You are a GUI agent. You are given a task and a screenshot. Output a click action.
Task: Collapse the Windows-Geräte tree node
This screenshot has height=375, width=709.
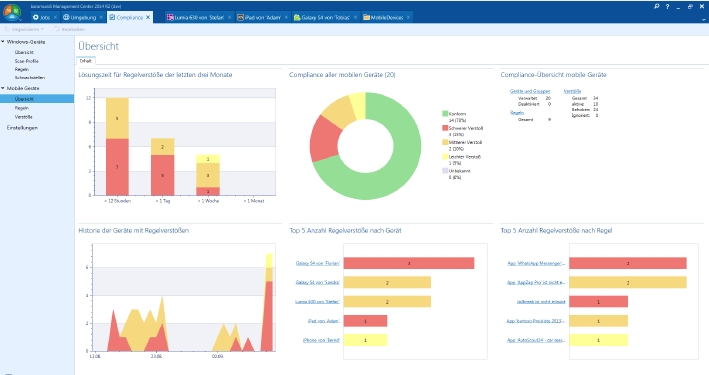(x=3, y=42)
